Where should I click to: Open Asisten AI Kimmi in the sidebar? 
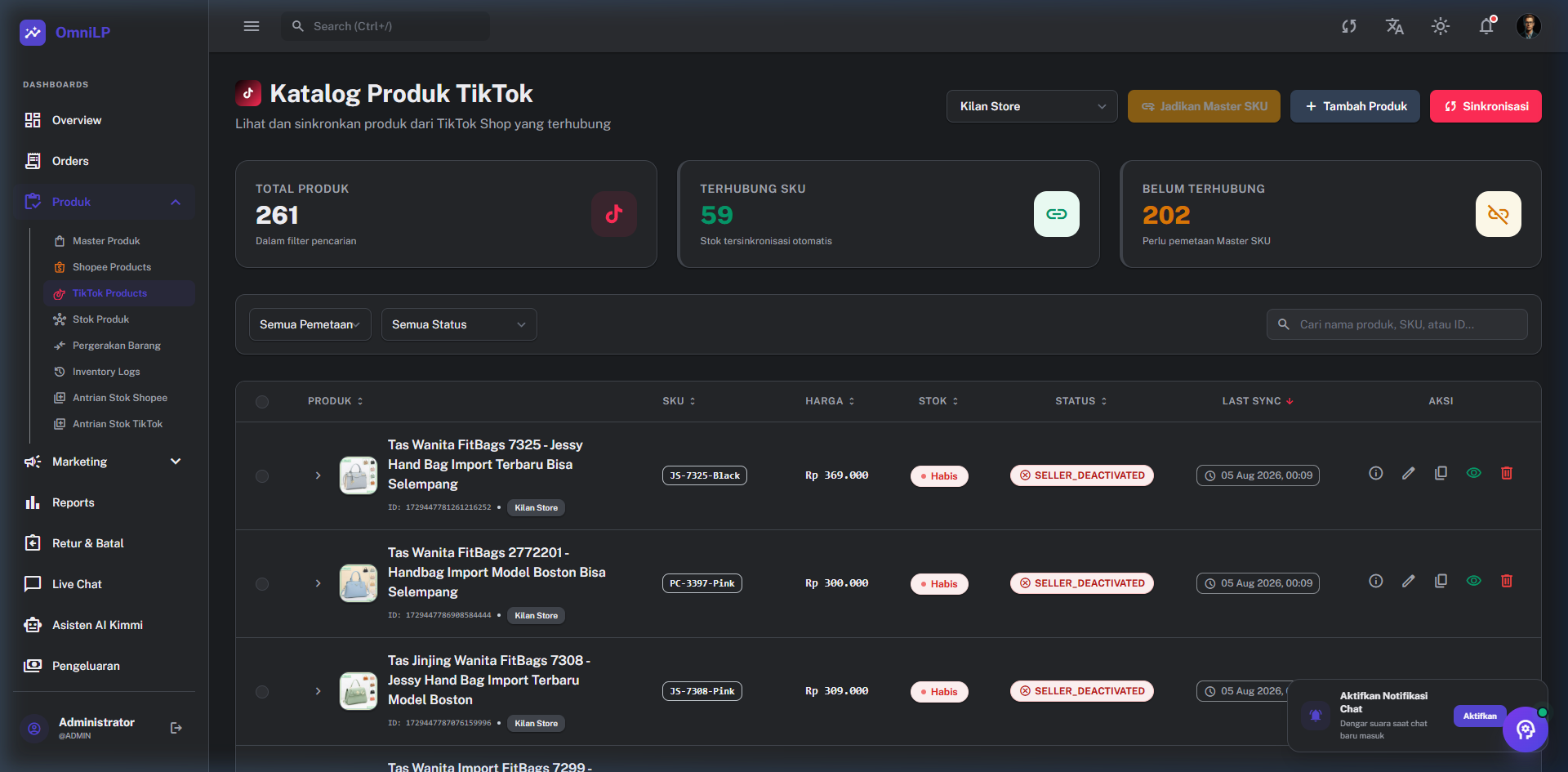pyautogui.click(x=104, y=625)
